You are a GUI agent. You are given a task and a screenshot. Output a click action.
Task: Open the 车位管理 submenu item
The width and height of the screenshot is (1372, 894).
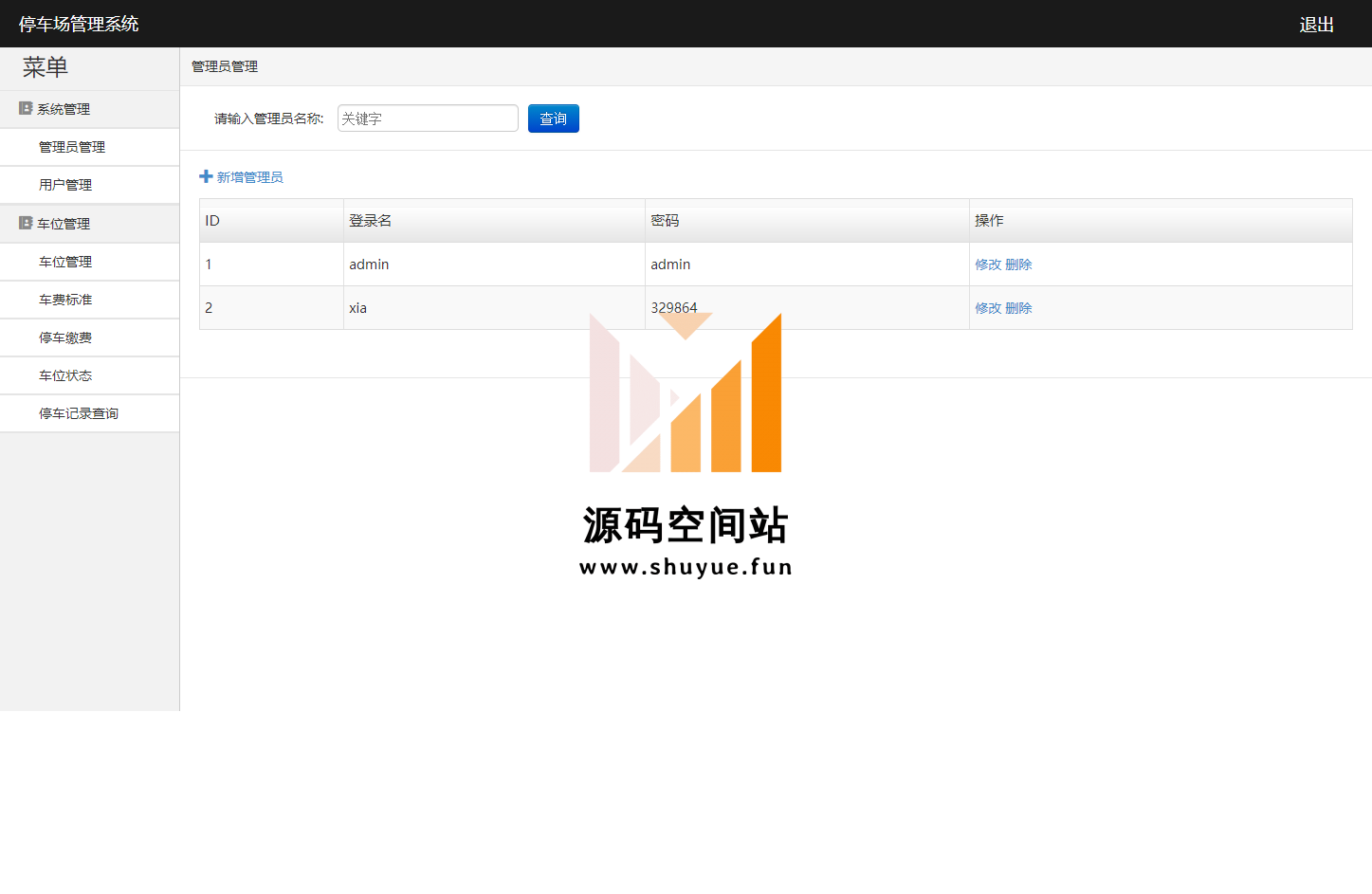(89, 262)
